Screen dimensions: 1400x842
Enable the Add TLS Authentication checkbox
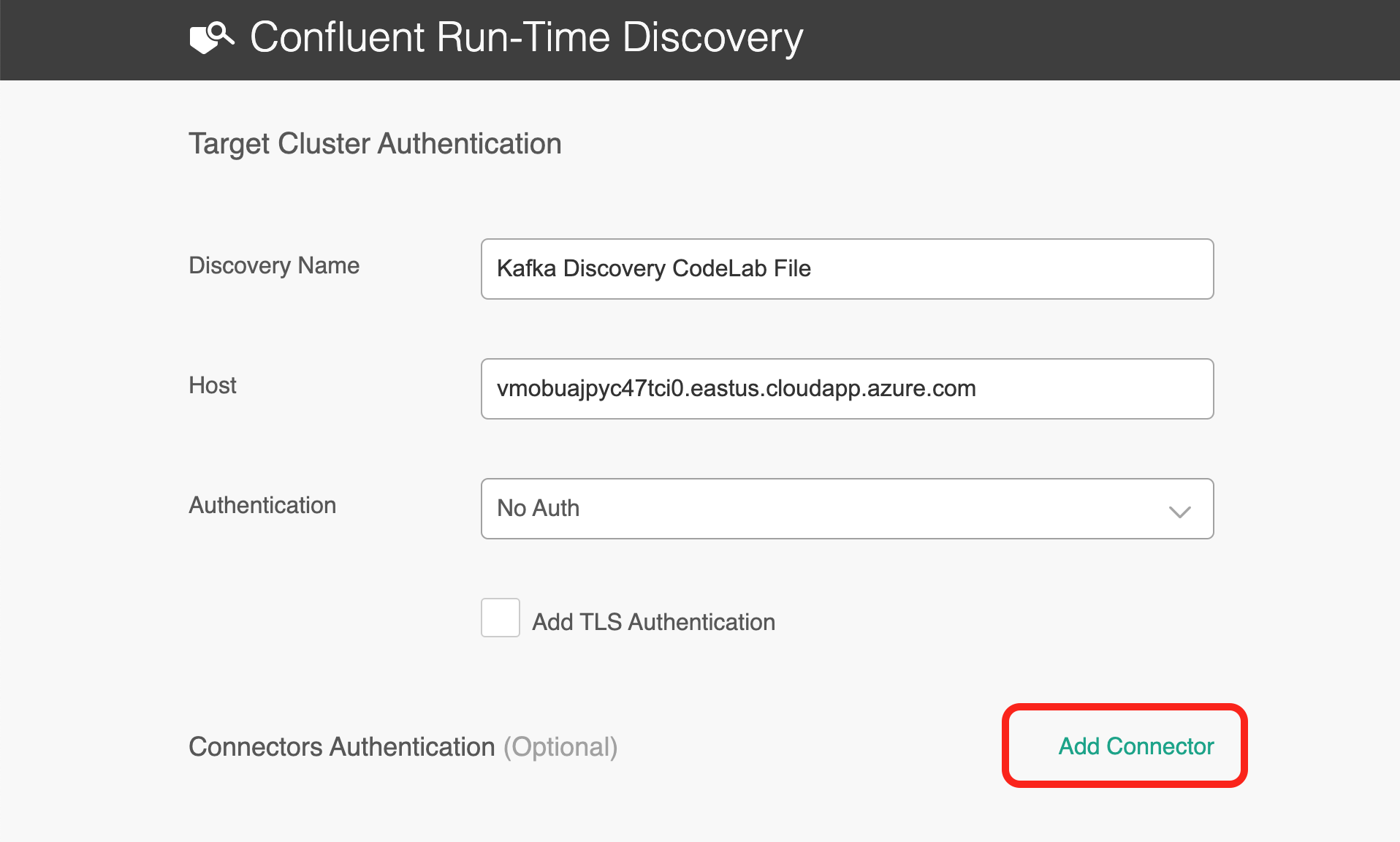pos(501,618)
